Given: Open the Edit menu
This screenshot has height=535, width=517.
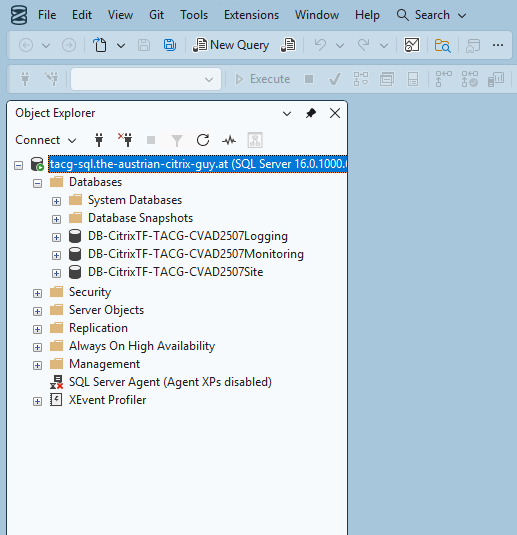Looking at the screenshot, I should (x=82, y=15).
